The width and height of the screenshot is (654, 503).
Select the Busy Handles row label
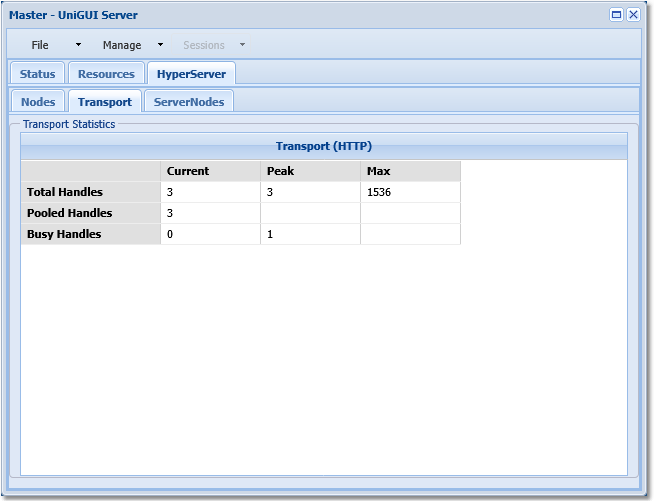(91, 234)
